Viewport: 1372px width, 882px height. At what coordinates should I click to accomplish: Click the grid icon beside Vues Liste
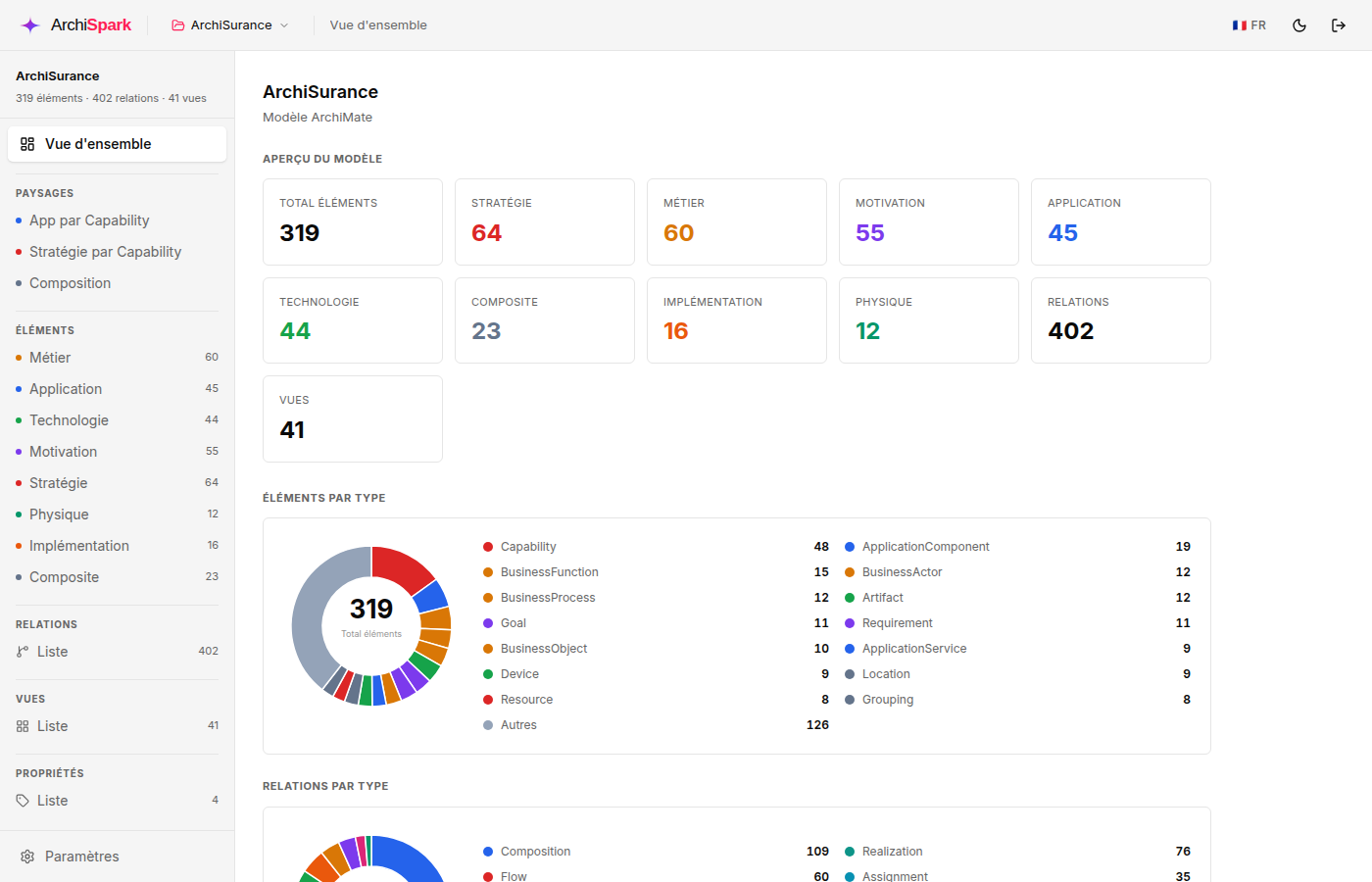(23, 726)
